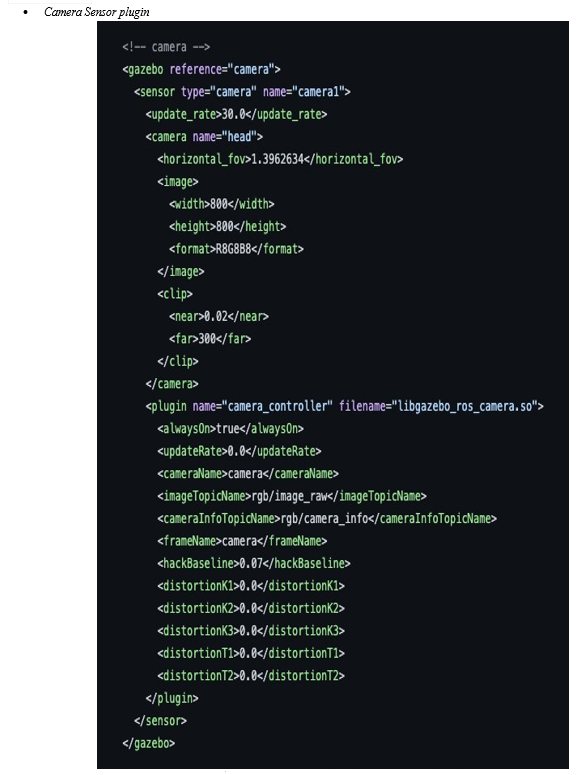The image size is (581, 775).
Task: Click the camera comment line
Action: (x=166, y=47)
